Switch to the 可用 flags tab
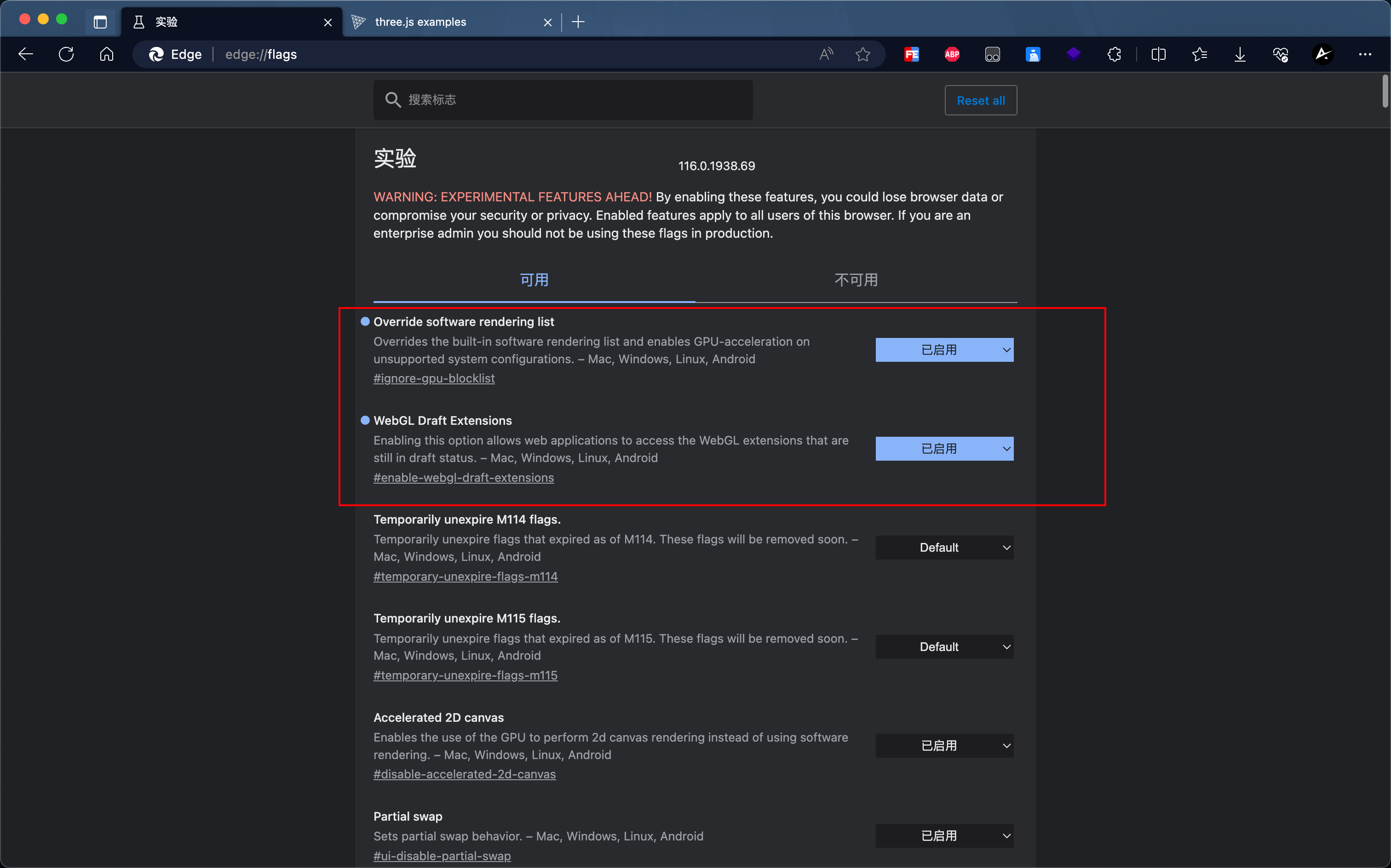 pyautogui.click(x=534, y=280)
